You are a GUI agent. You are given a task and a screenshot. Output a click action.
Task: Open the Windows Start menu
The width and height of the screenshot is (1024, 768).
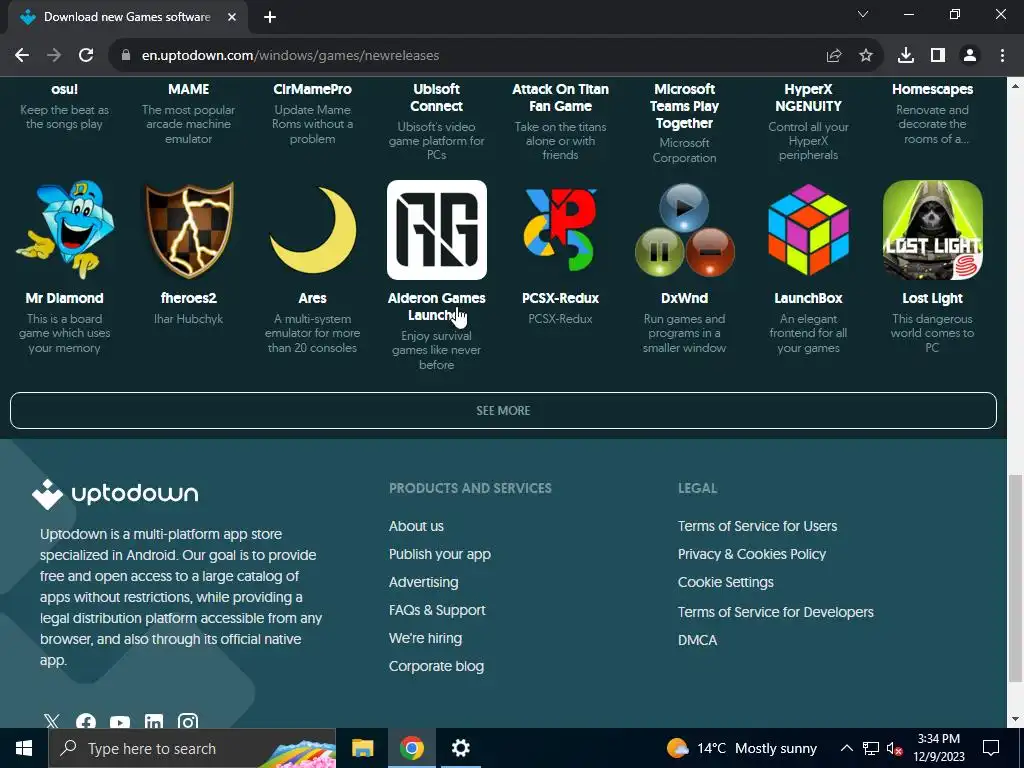point(24,748)
